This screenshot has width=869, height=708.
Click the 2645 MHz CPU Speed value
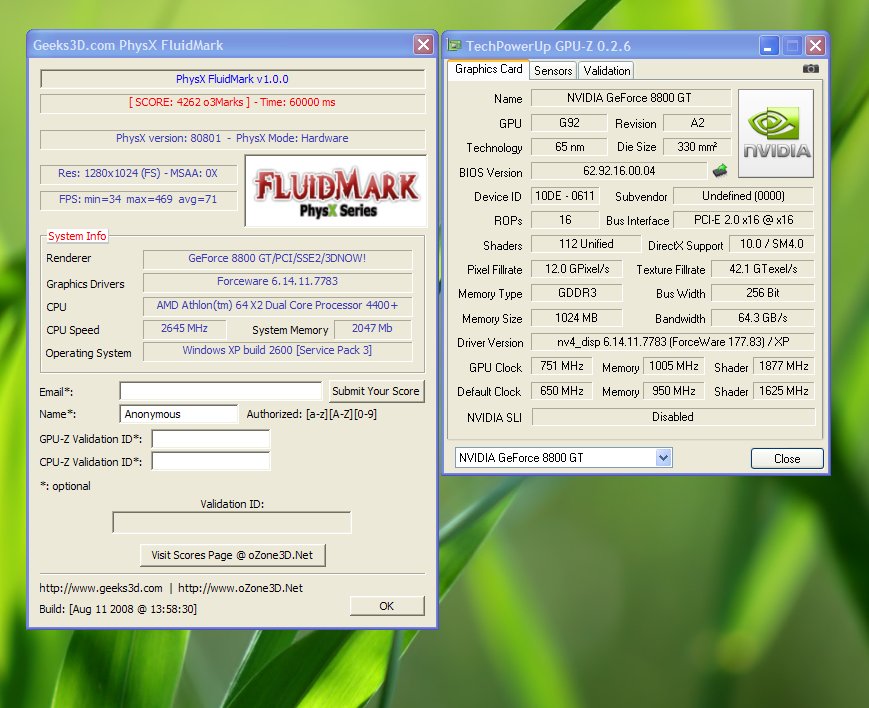(185, 329)
